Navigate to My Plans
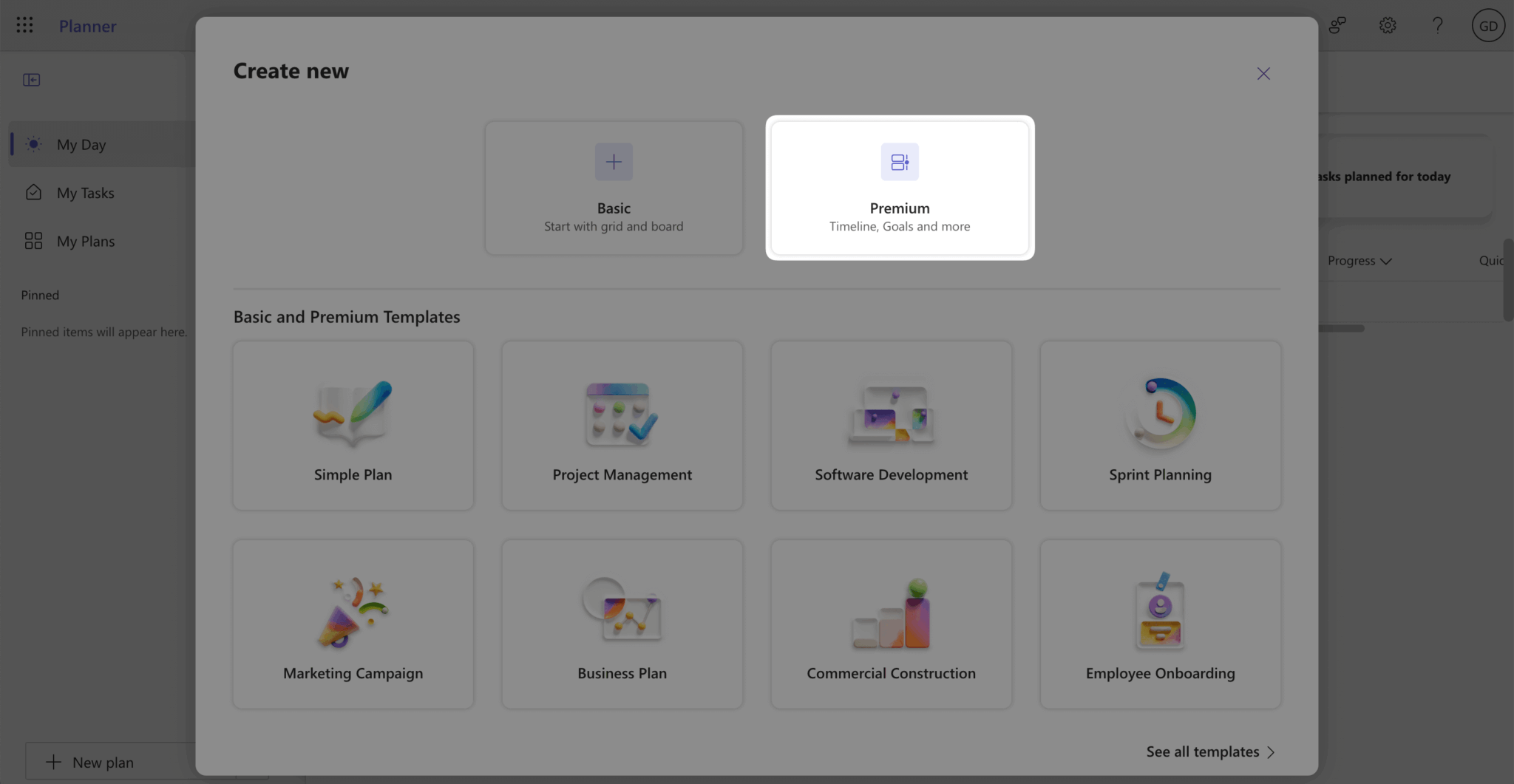Screen dimensions: 1514x784 coord(85,242)
